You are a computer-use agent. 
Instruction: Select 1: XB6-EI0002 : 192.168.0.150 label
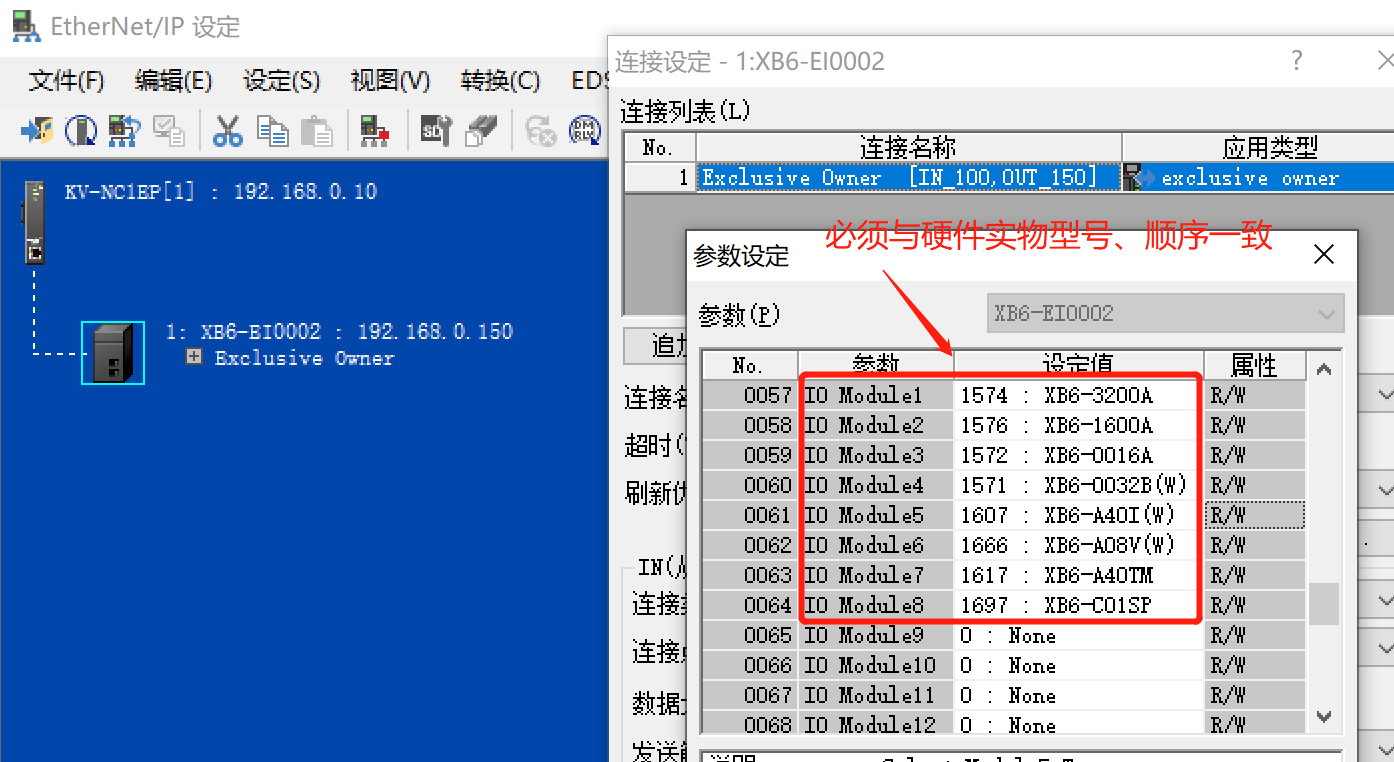339,332
